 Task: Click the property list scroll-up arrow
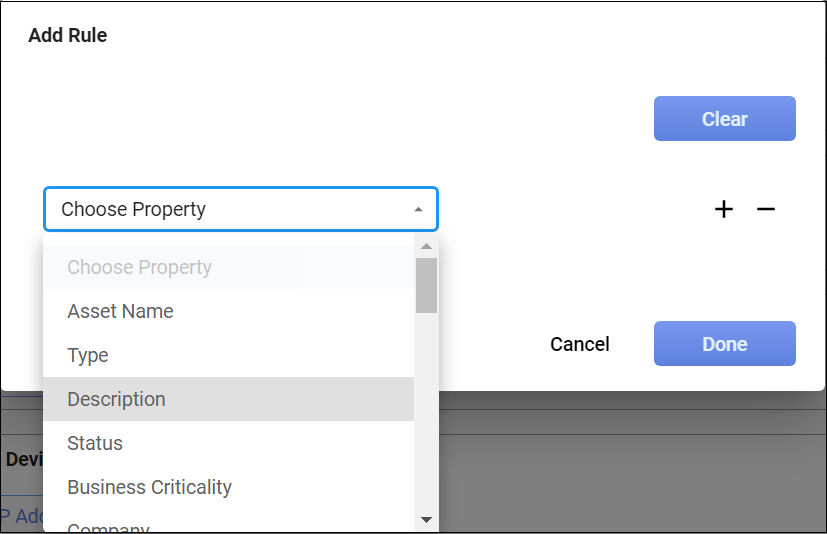click(x=426, y=247)
